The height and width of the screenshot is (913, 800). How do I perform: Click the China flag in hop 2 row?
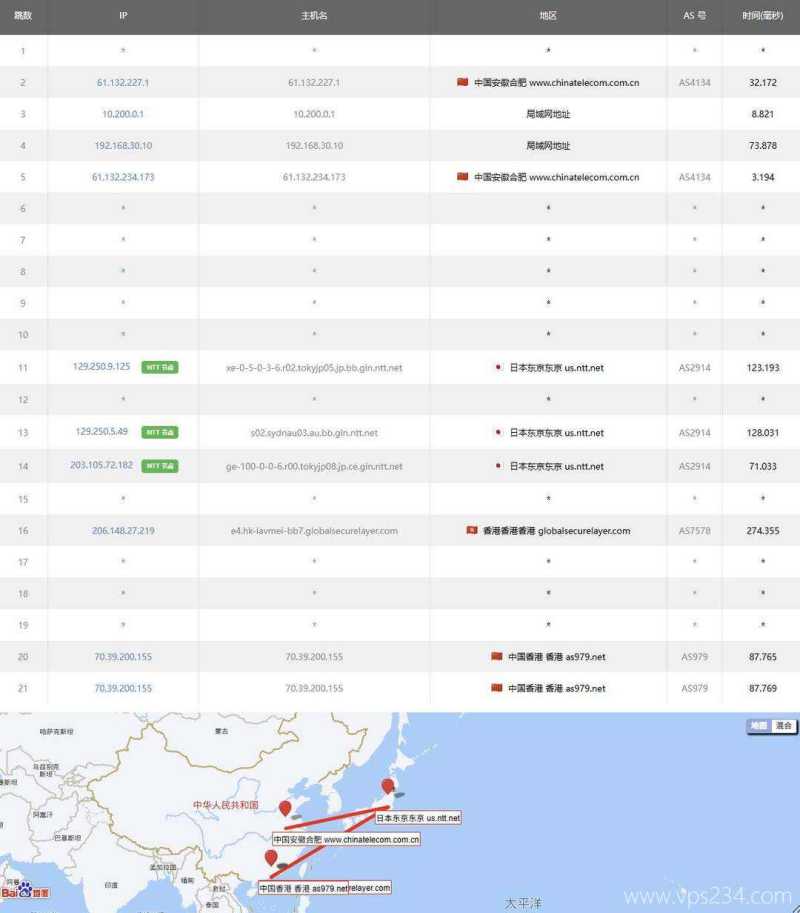[462, 82]
